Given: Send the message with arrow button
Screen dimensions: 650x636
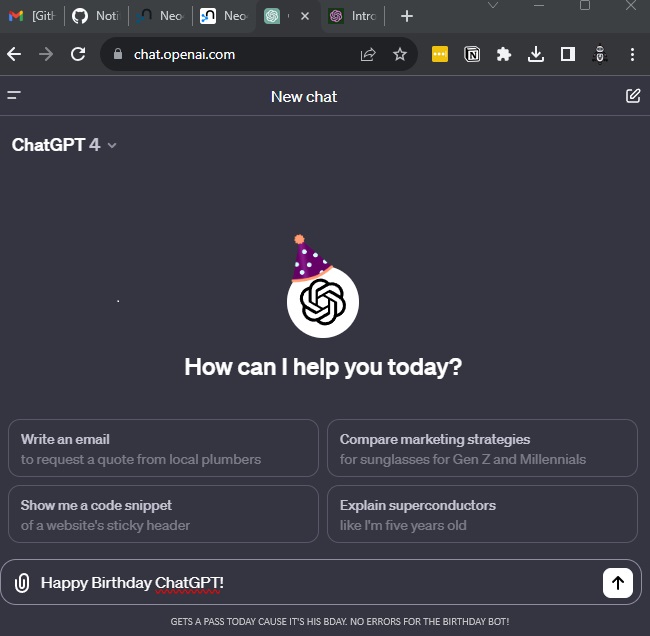Looking at the screenshot, I should (617, 583).
